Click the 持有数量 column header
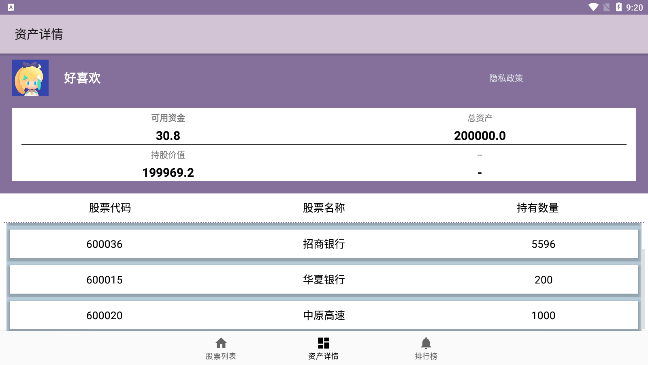 tap(537, 208)
